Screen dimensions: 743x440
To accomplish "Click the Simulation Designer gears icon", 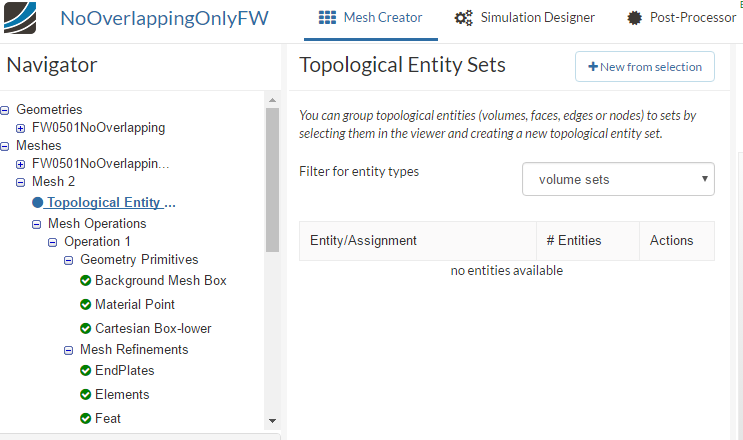I will click(x=463, y=18).
